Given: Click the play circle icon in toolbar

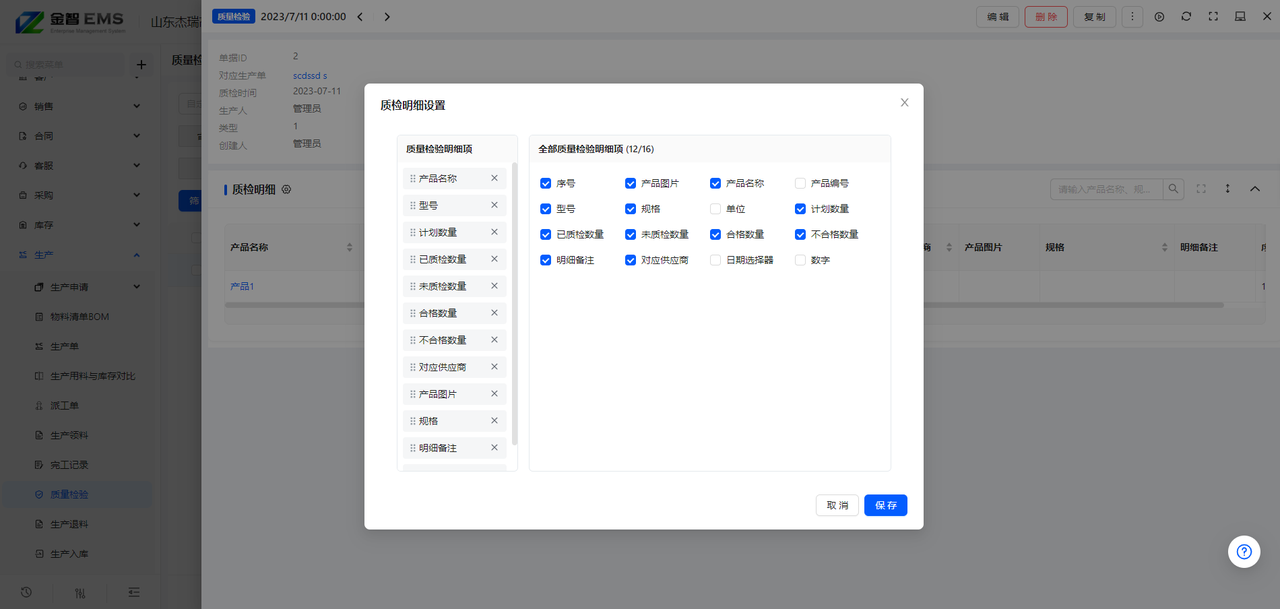Looking at the screenshot, I should click(x=1159, y=17).
